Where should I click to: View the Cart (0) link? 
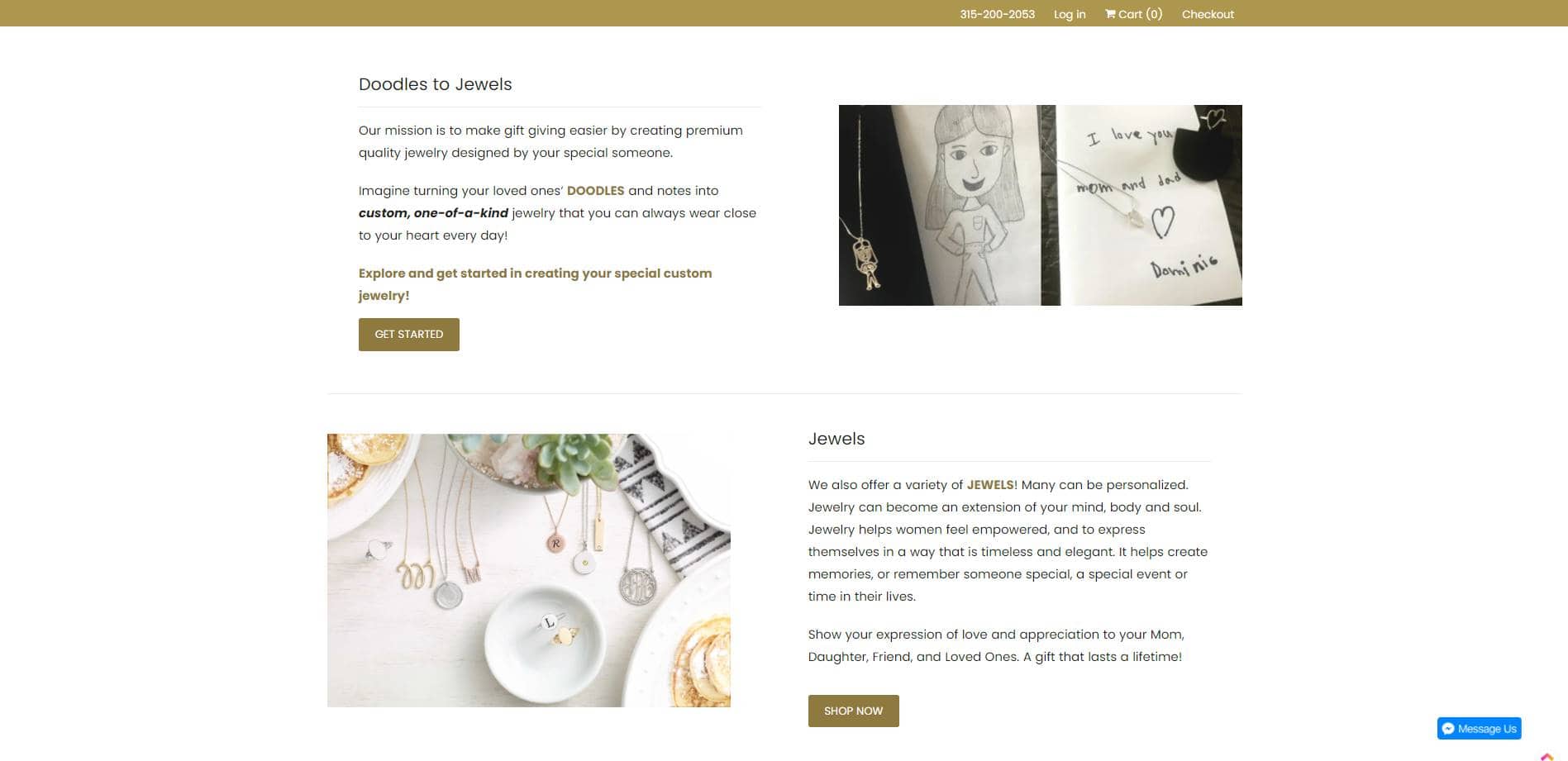pyautogui.click(x=1133, y=14)
